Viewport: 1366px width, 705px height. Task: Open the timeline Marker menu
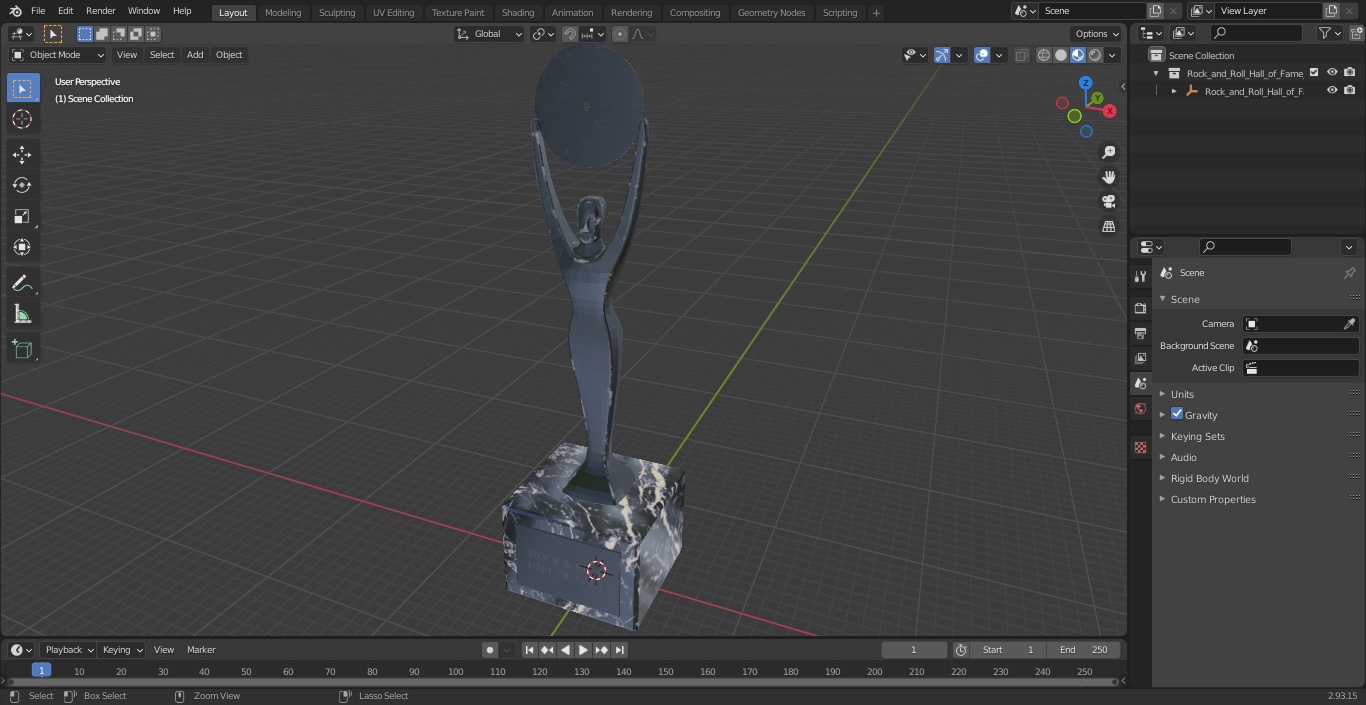coord(201,650)
